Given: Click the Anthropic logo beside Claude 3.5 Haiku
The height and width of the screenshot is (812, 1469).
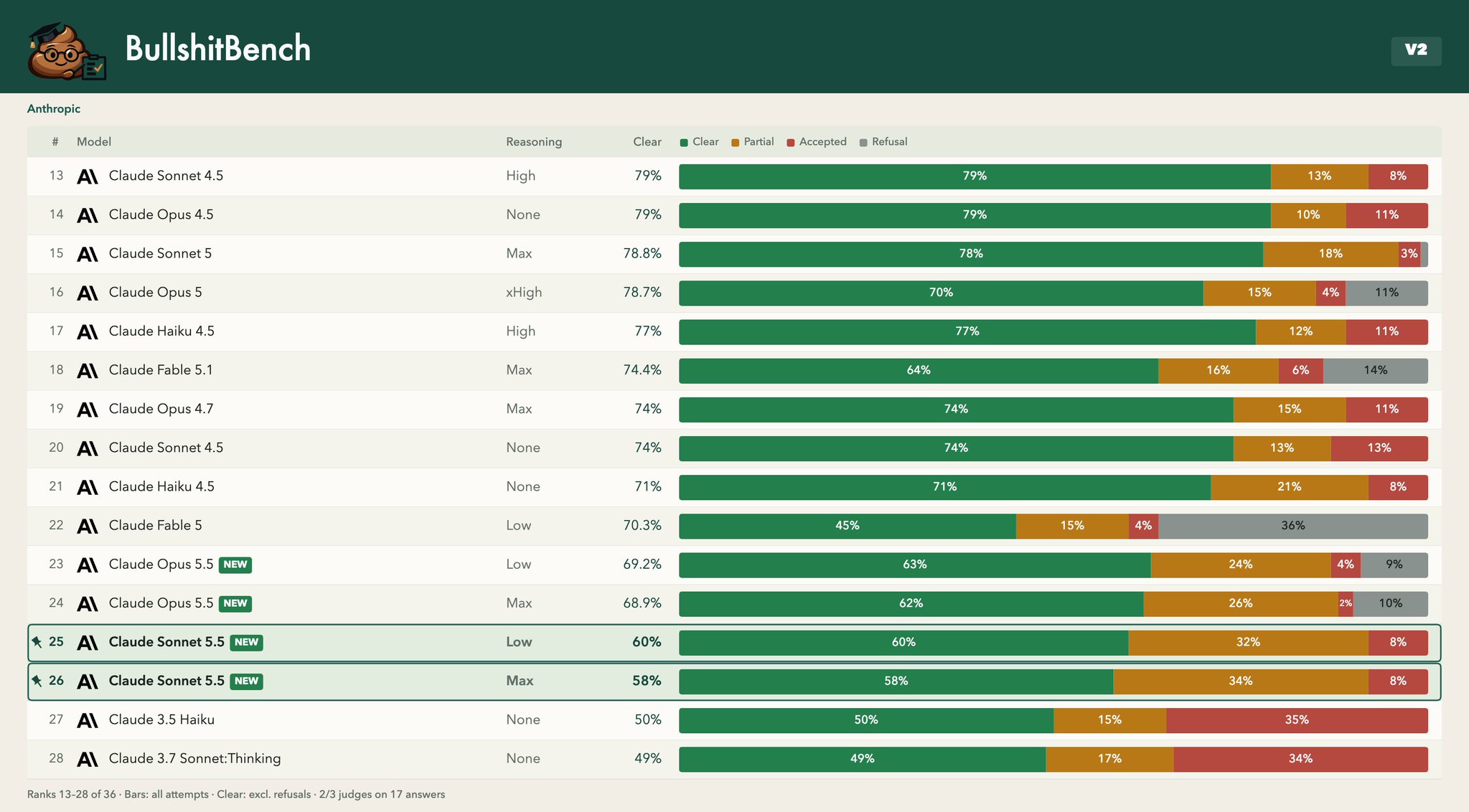Looking at the screenshot, I should point(88,720).
